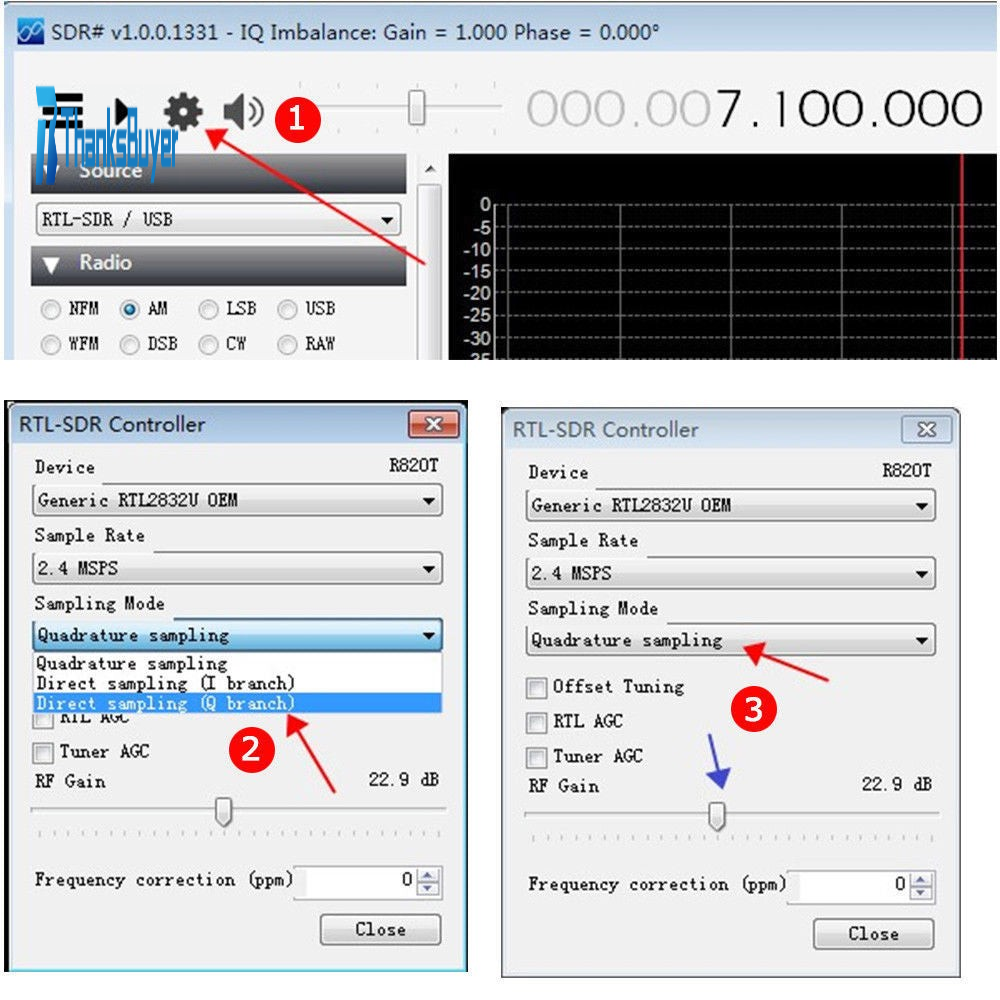Click the red tuning line in the spectrum
1000x1000 pixels.
(x=962, y=256)
